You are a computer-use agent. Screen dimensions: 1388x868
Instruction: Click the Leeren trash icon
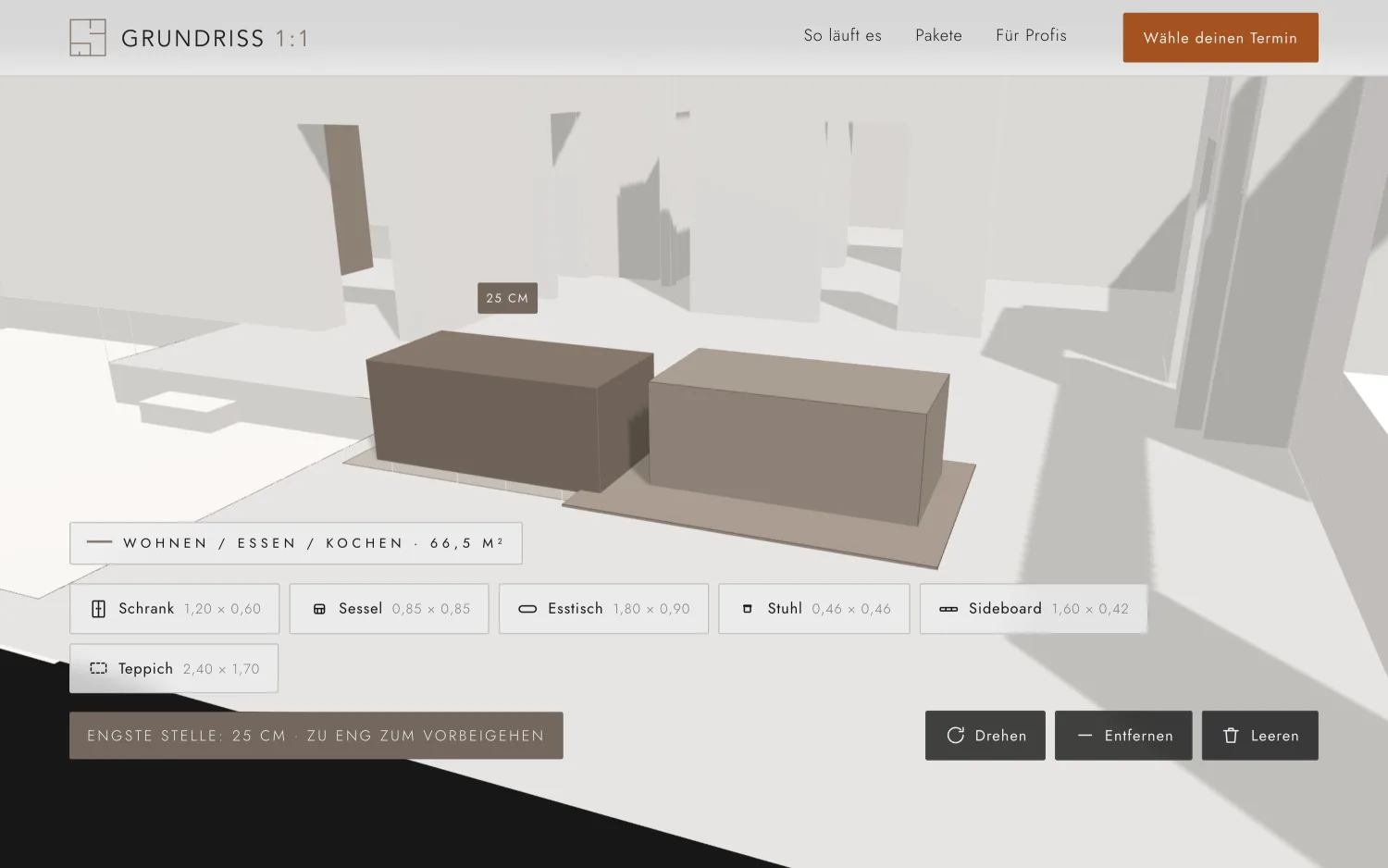click(1231, 736)
